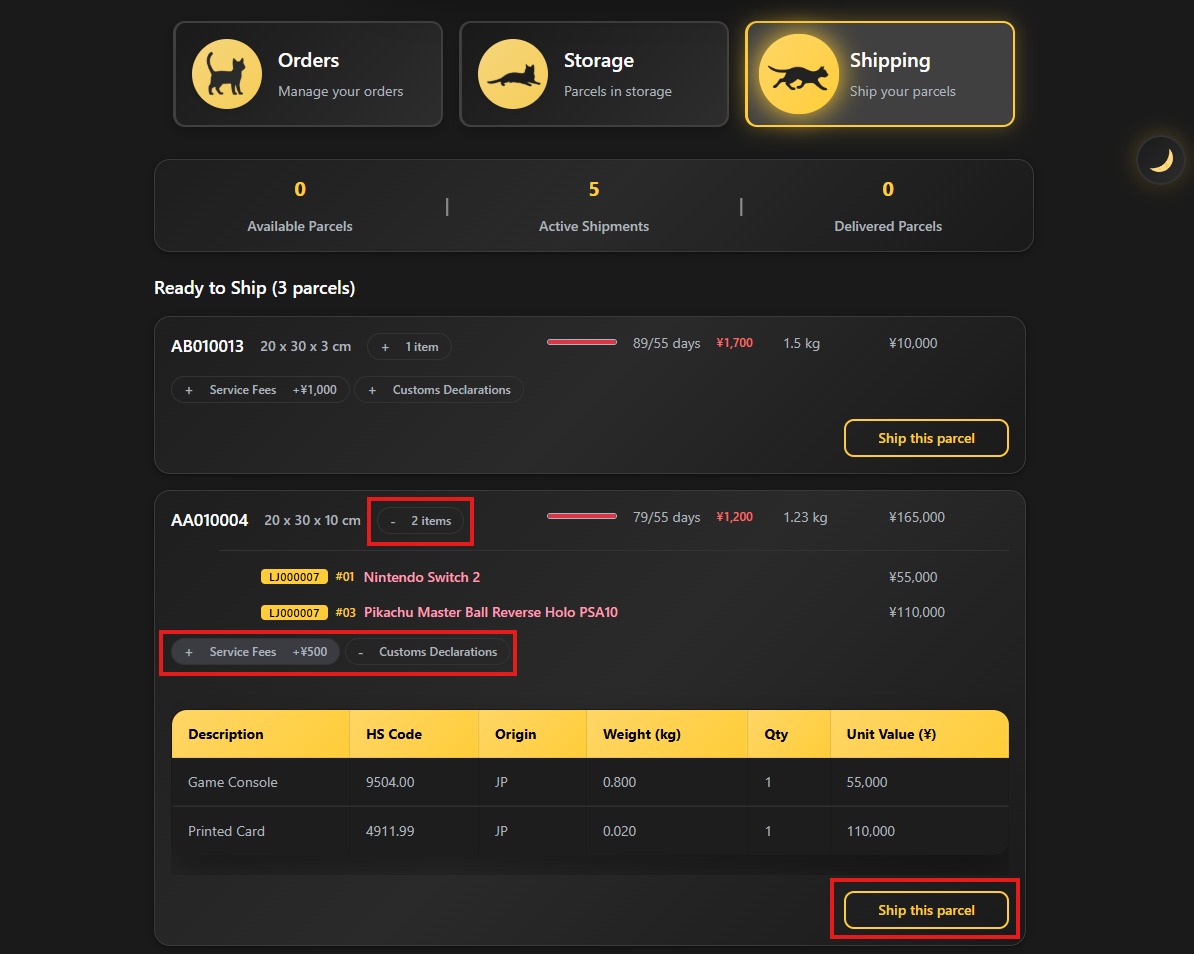The image size is (1194, 954).
Task: Expand Service Fees +¥1,000 for AB010013
Action: (260, 390)
